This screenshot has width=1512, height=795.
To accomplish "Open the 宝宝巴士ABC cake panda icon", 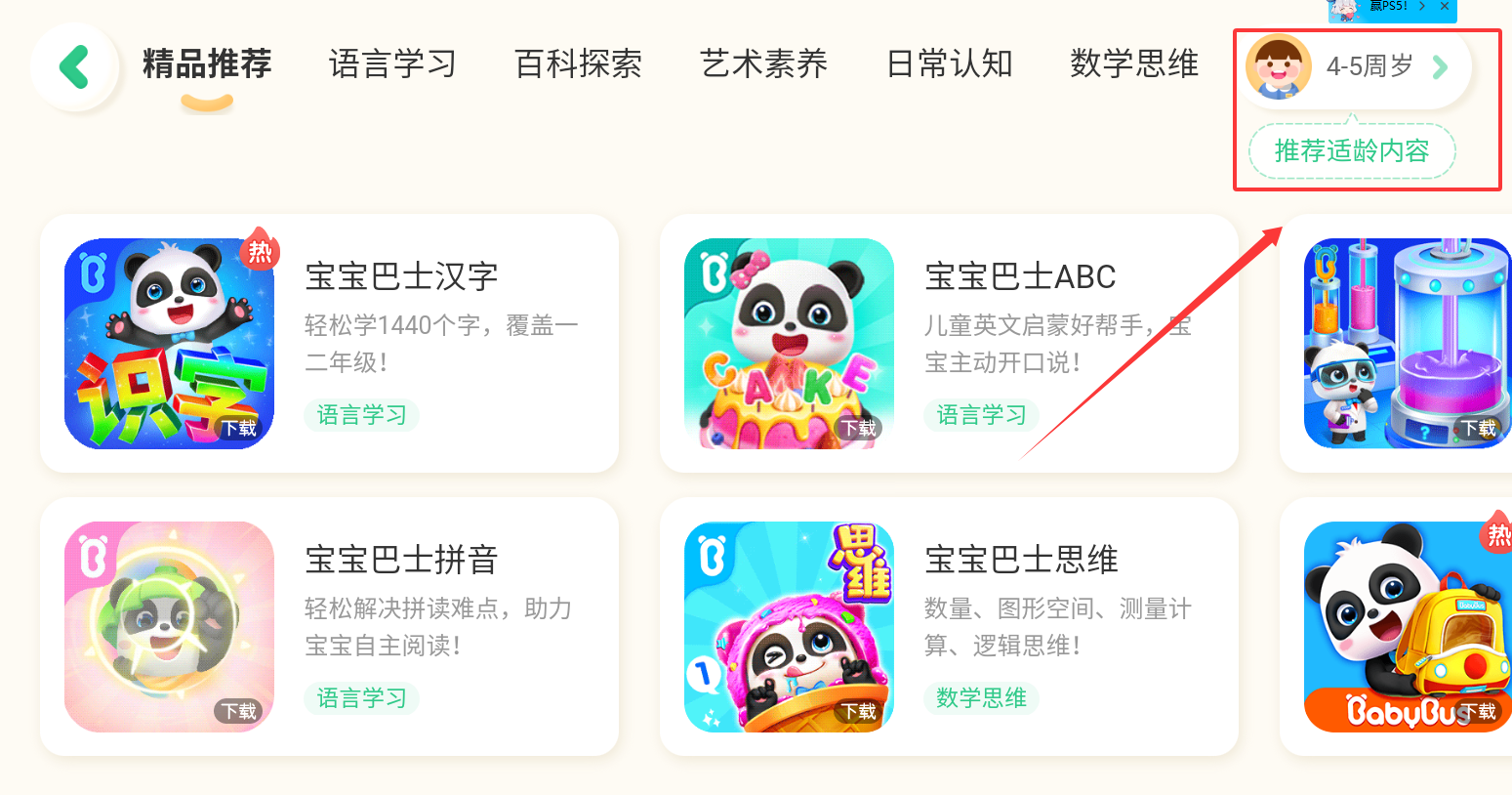I will tap(790, 344).
